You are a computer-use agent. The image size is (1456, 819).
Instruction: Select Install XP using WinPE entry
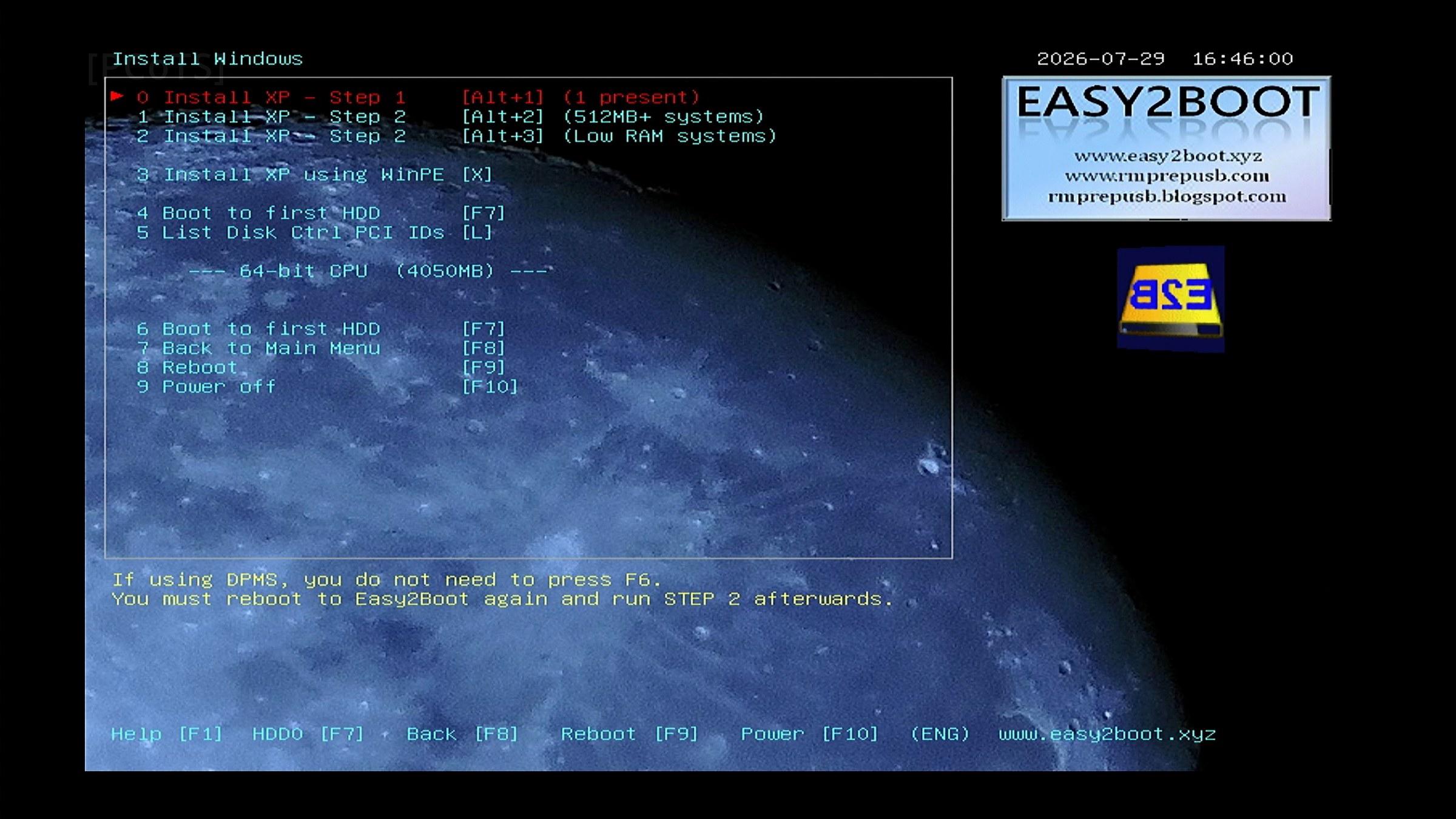314,175
